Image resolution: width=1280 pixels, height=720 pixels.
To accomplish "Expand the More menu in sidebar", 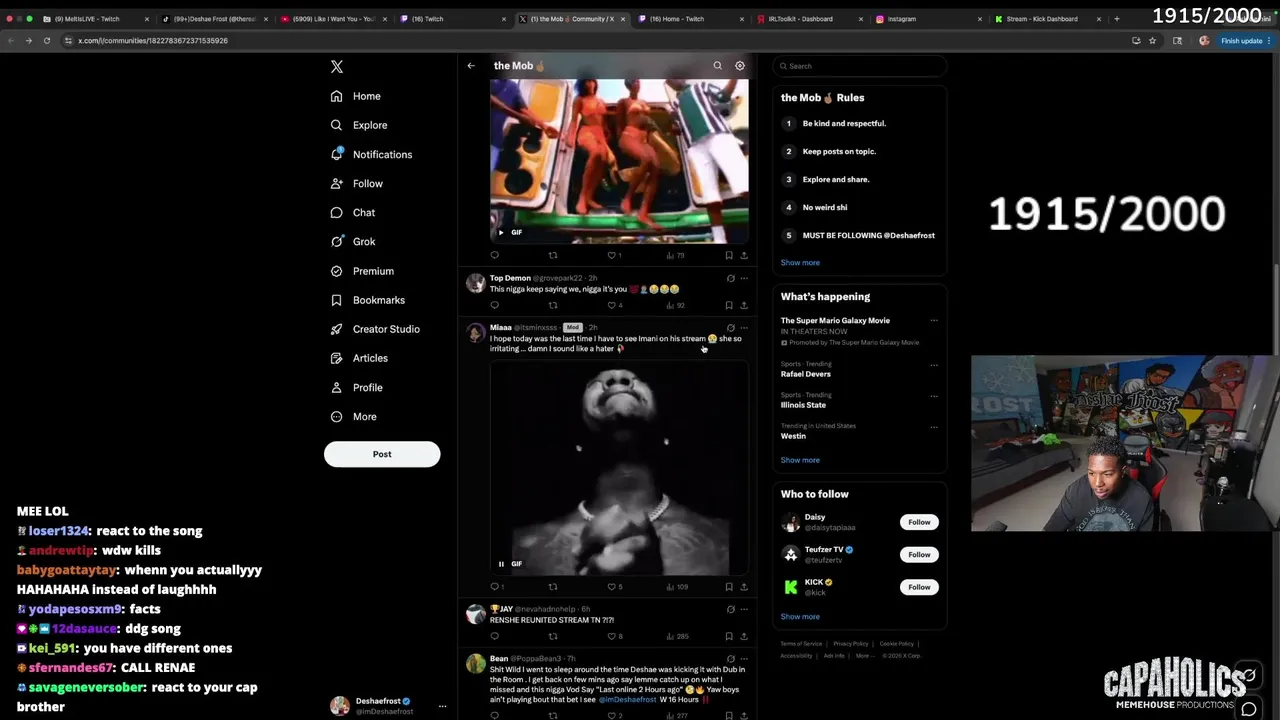I will [x=354, y=417].
